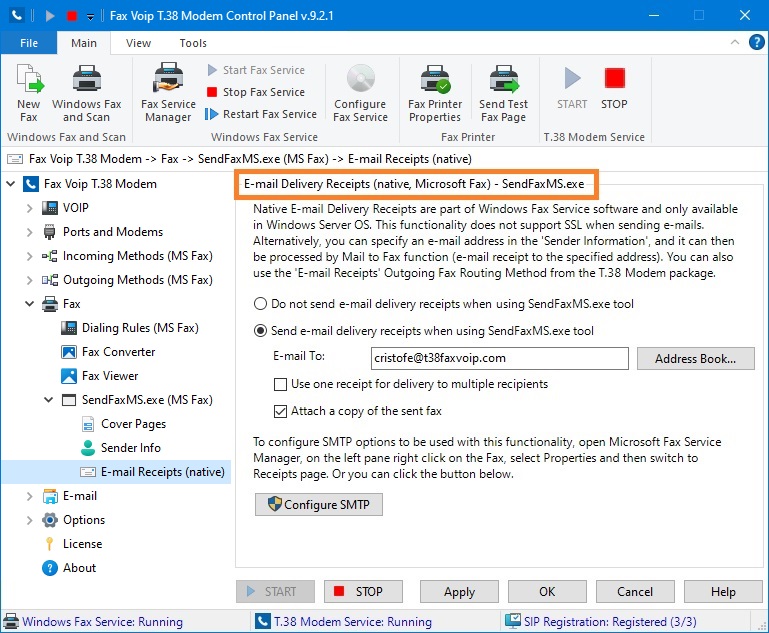Select Incoming Methods (MS Fax) node

(137, 256)
